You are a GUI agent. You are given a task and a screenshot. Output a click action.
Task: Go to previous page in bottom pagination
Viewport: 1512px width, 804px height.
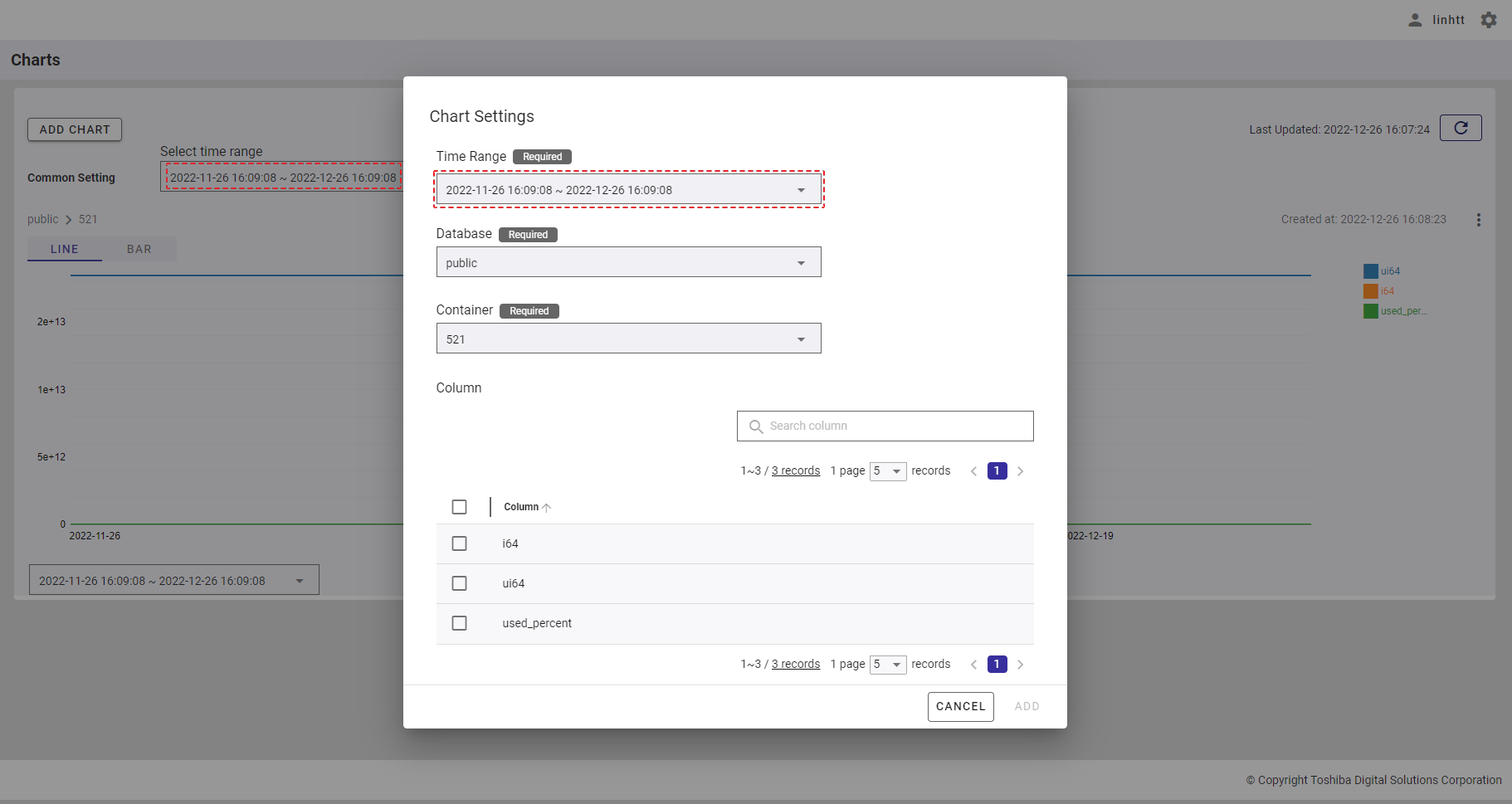pos(973,665)
